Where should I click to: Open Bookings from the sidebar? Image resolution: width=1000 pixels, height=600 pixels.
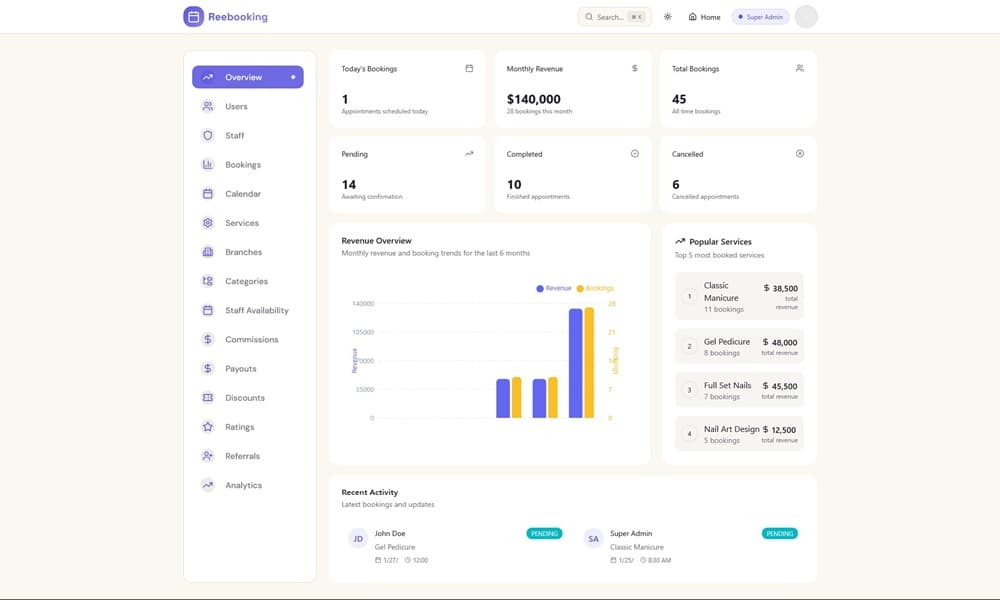tap(242, 165)
